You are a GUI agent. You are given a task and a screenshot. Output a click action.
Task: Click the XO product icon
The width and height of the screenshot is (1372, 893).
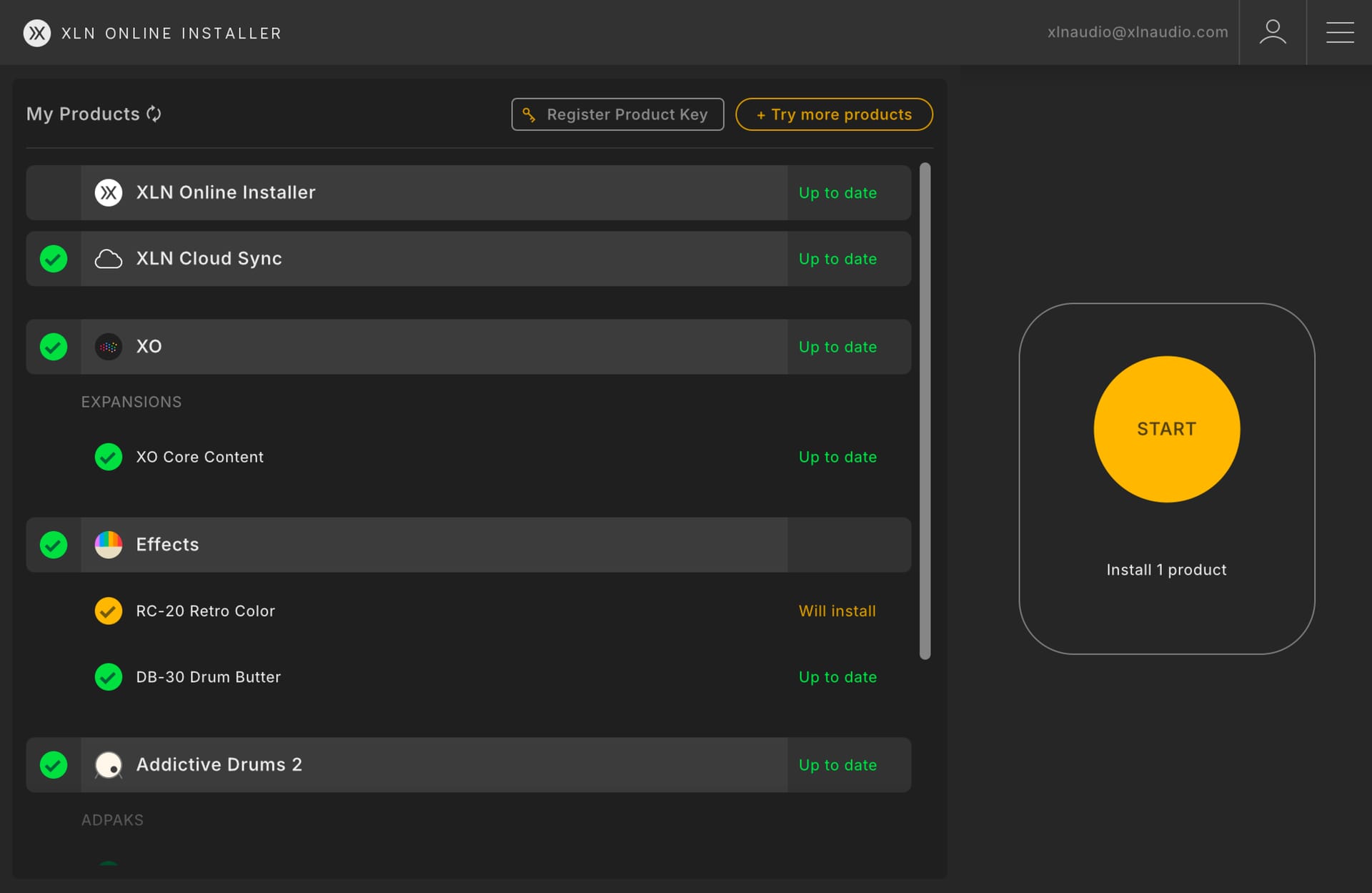(109, 347)
